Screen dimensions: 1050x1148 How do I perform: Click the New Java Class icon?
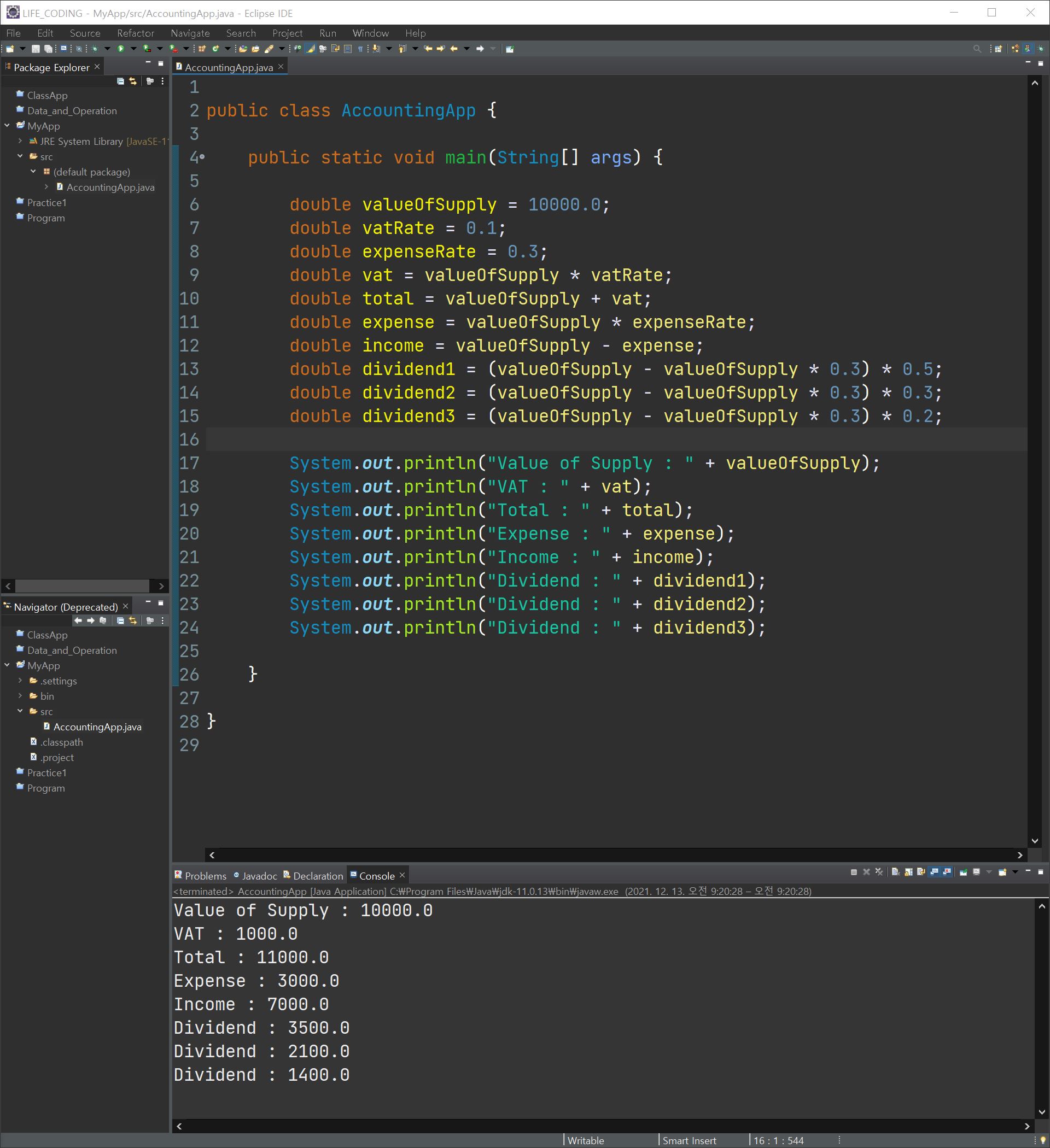click(x=215, y=49)
